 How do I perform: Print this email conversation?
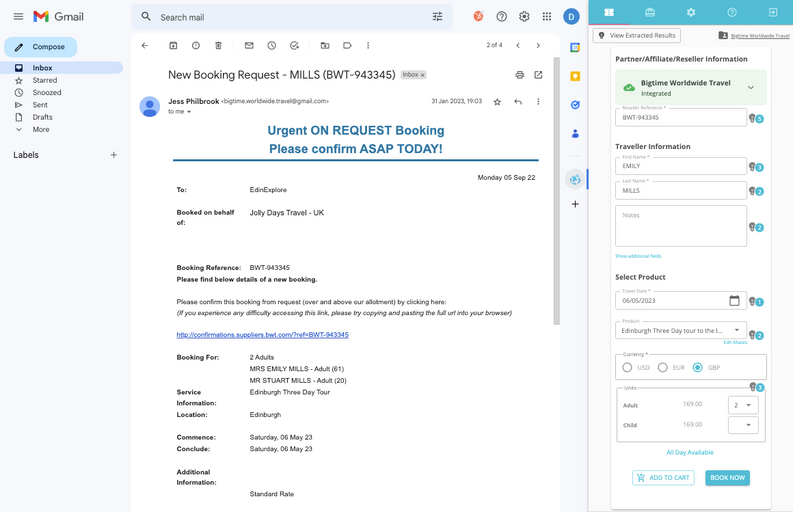point(519,75)
